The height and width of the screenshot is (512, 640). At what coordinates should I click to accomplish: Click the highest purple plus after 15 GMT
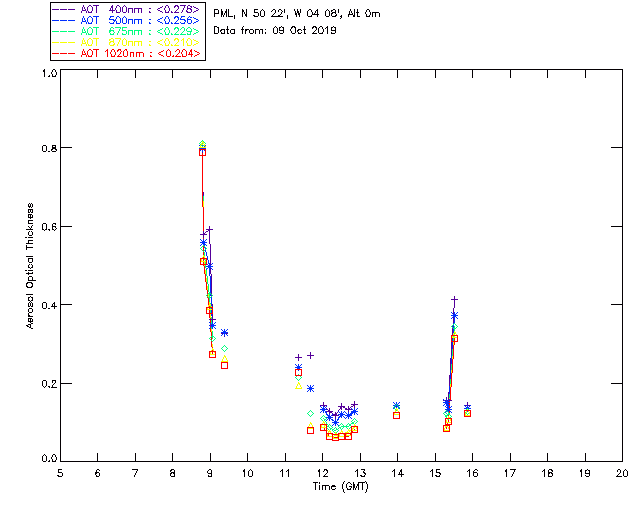[x=454, y=300]
